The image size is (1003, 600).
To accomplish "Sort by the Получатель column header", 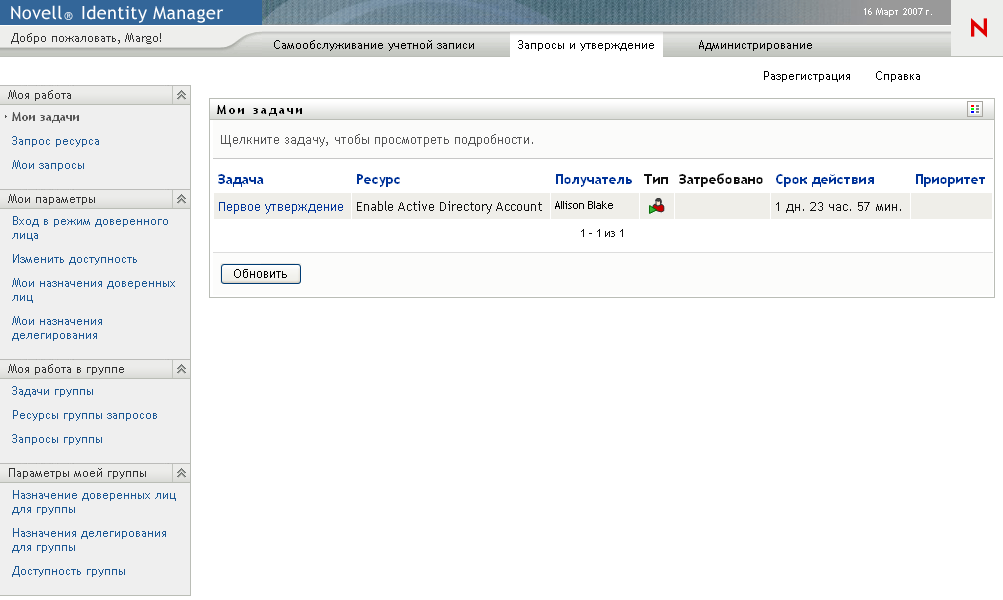I will tap(593, 180).
